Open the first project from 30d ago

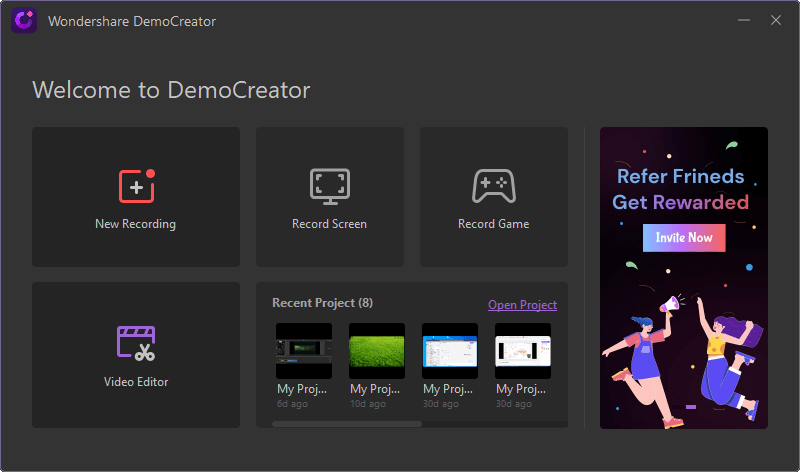450,351
